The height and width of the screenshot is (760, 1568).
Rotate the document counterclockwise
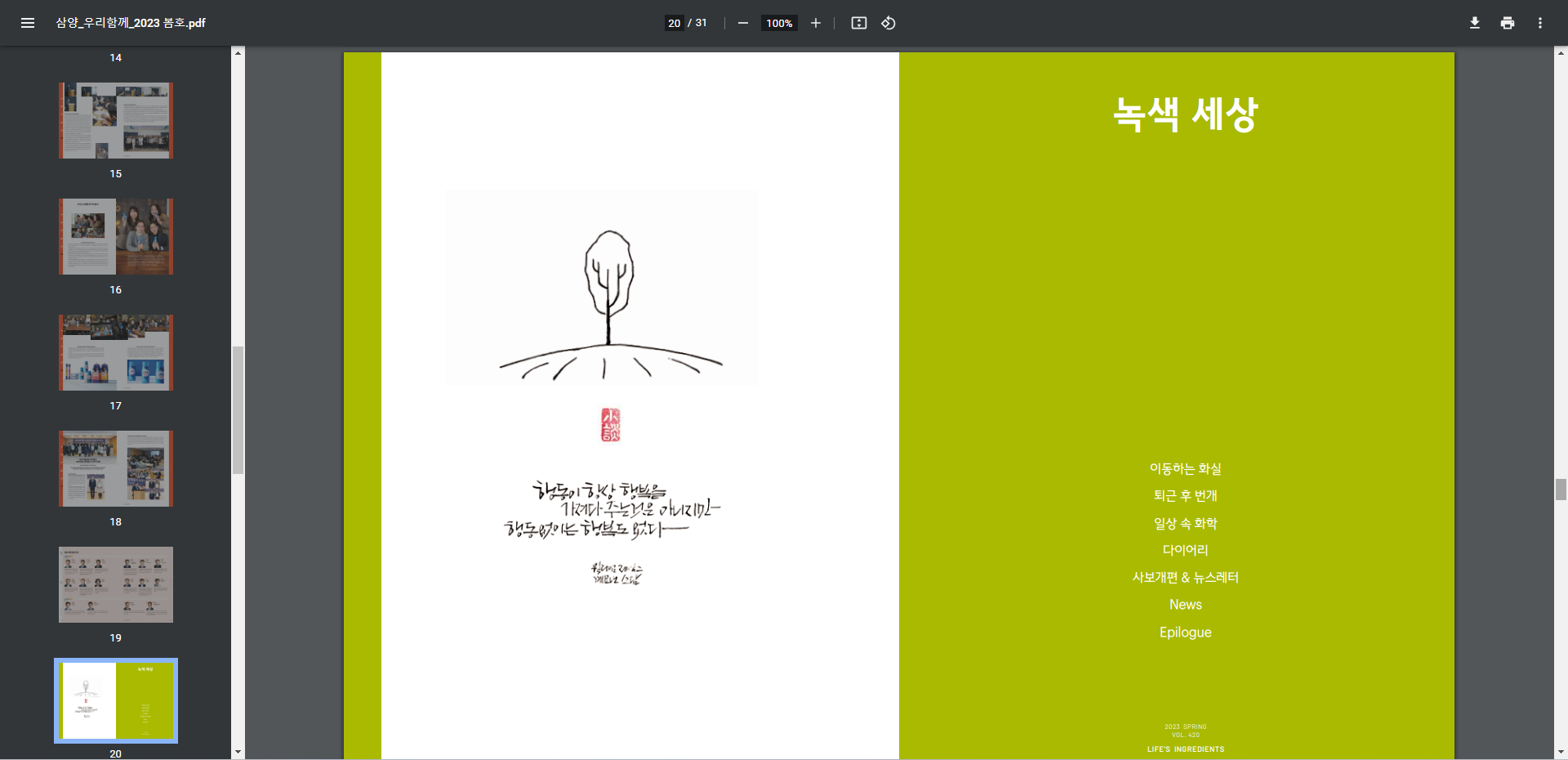(x=889, y=23)
